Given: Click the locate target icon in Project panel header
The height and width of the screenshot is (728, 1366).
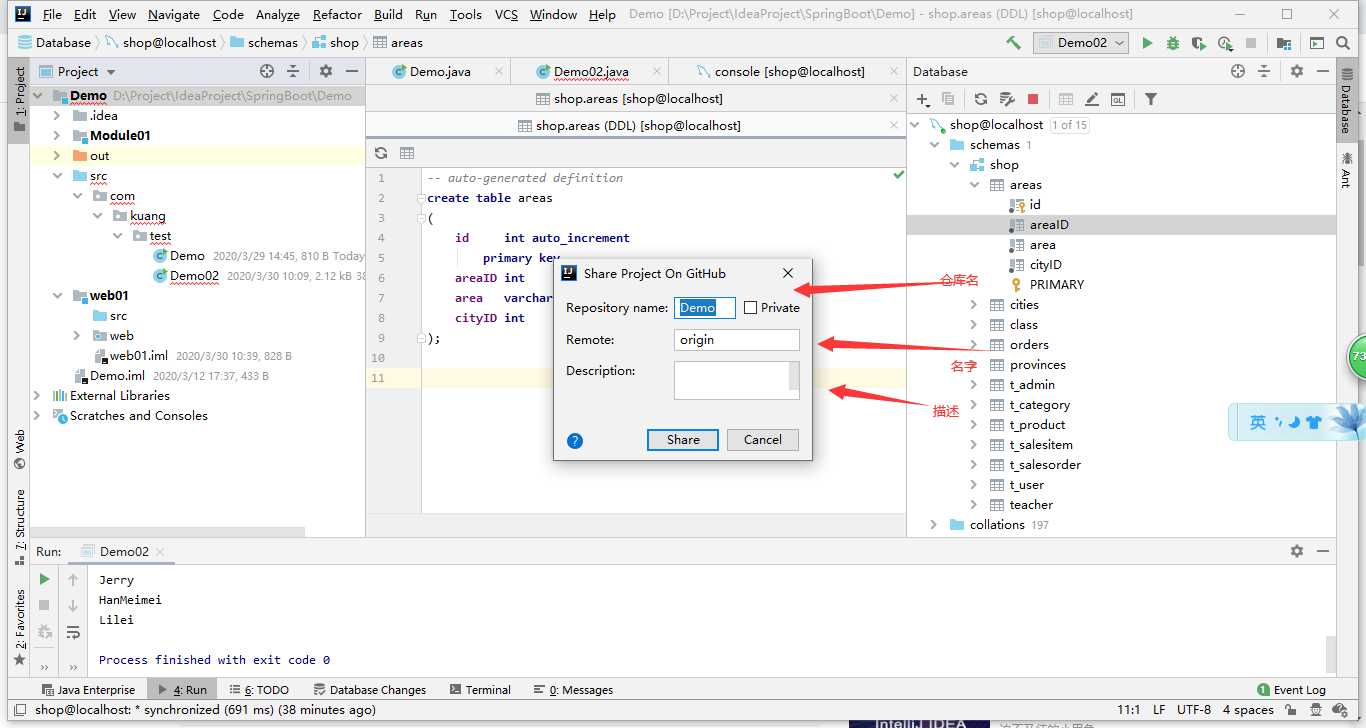Looking at the screenshot, I should pyautogui.click(x=267, y=71).
